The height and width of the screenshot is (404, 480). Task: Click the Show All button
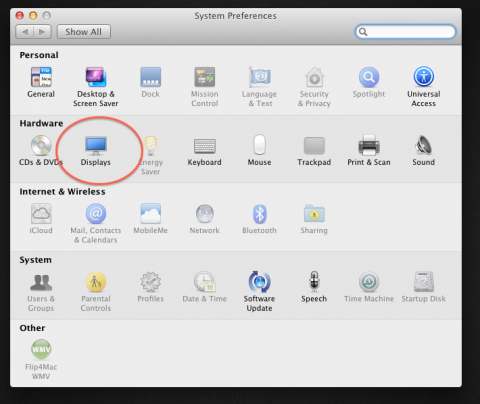click(84, 32)
